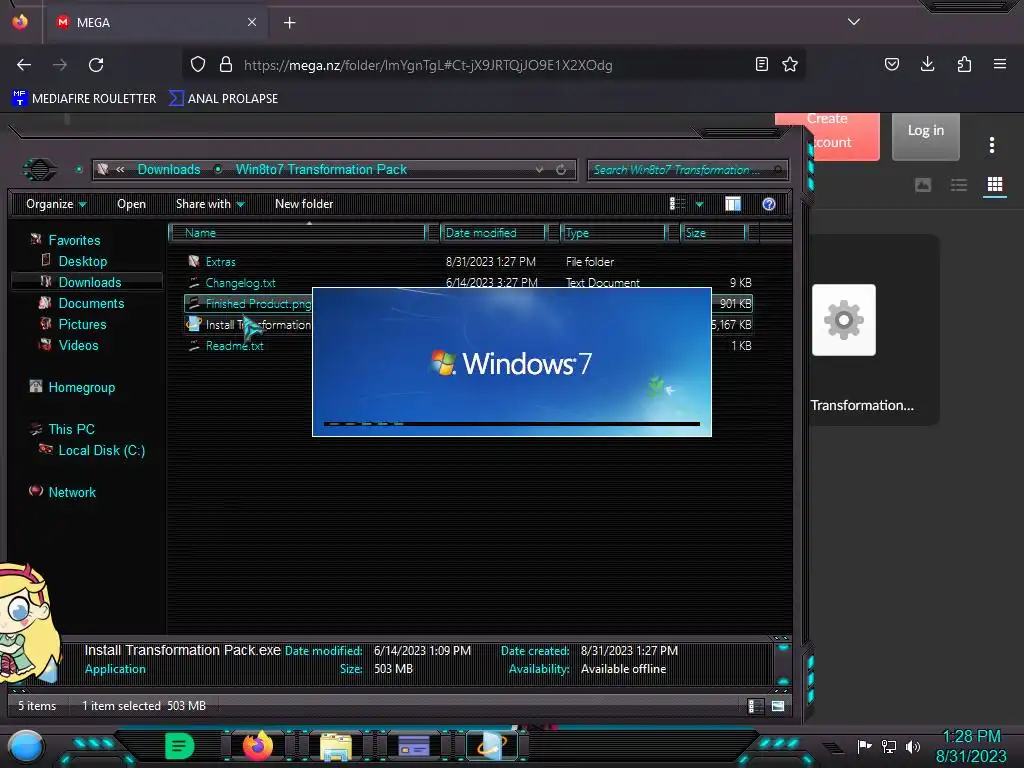Click the site security padlock icon
The width and height of the screenshot is (1024, 768).
coord(226,65)
